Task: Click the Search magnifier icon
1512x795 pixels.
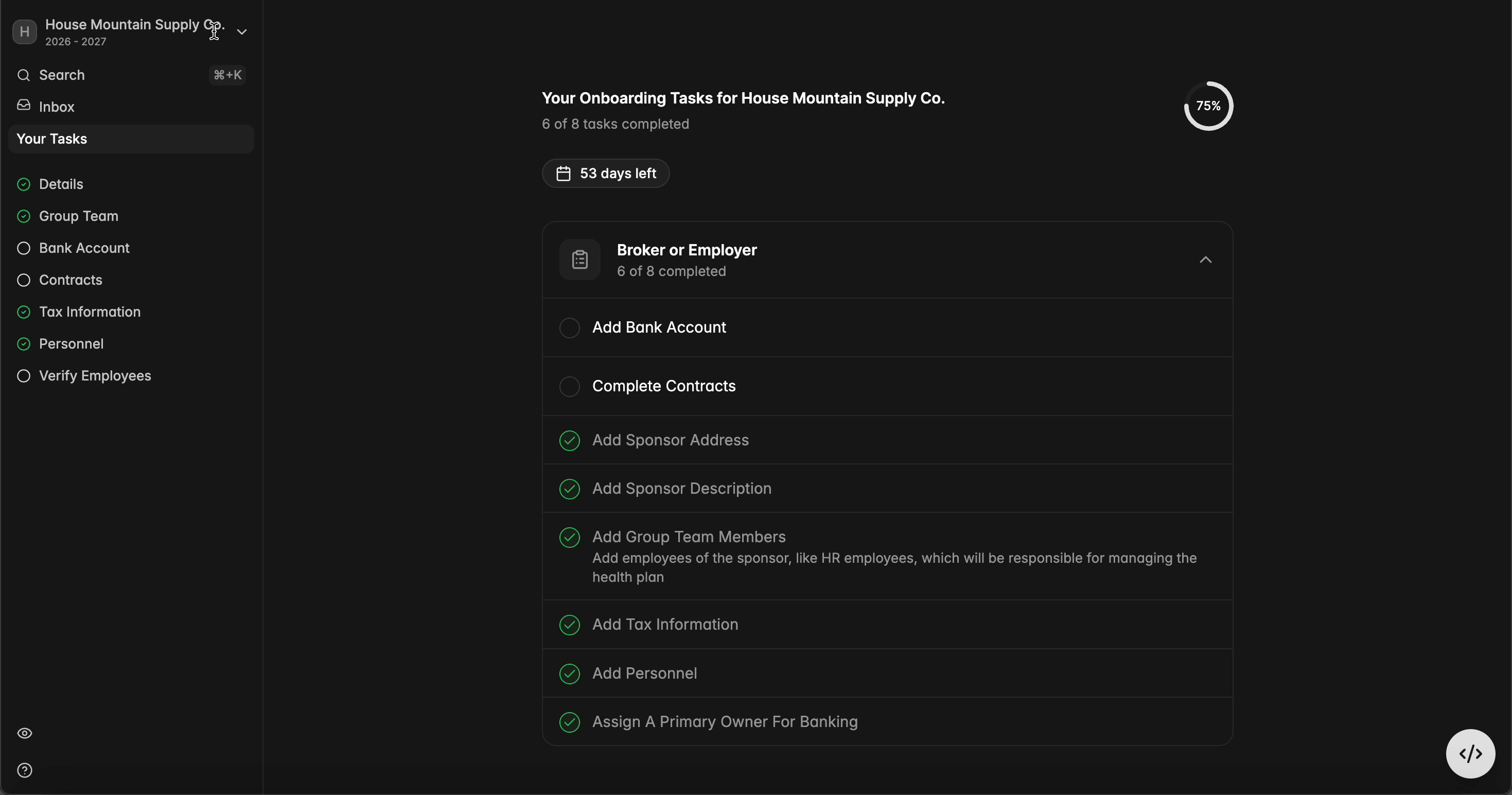Action: pyautogui.click(x=24, y=75)
